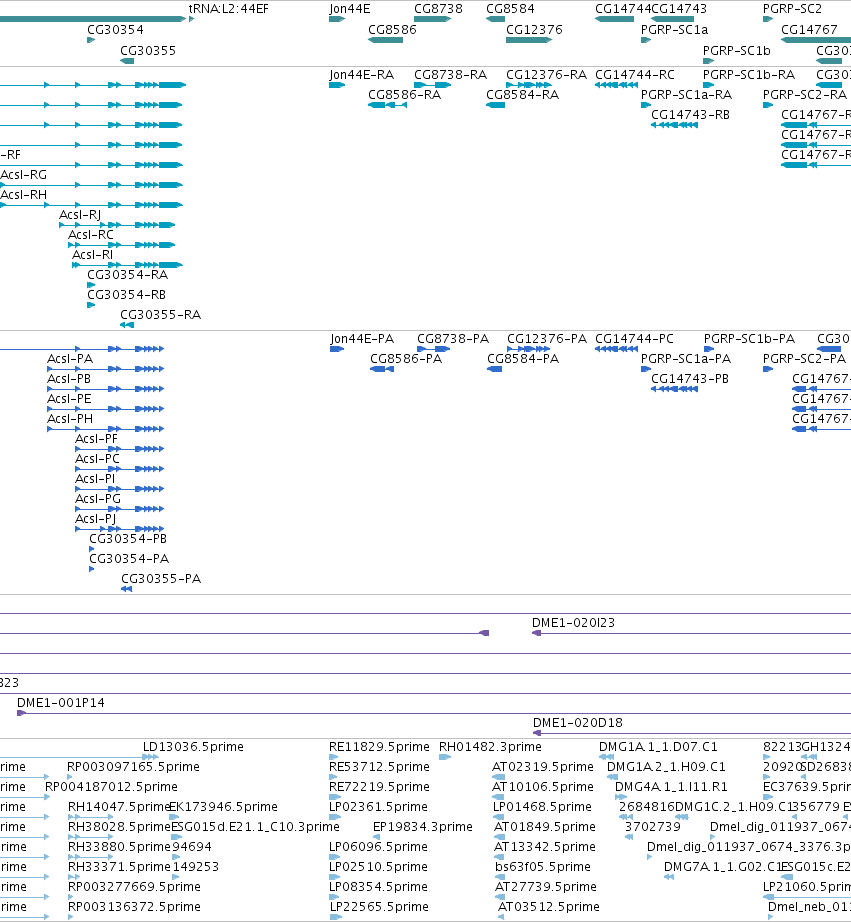The width and height of the screenshot is (851, 922).
Task: Click the CG8738-PA protein label
Action: (x=453, y=339)
